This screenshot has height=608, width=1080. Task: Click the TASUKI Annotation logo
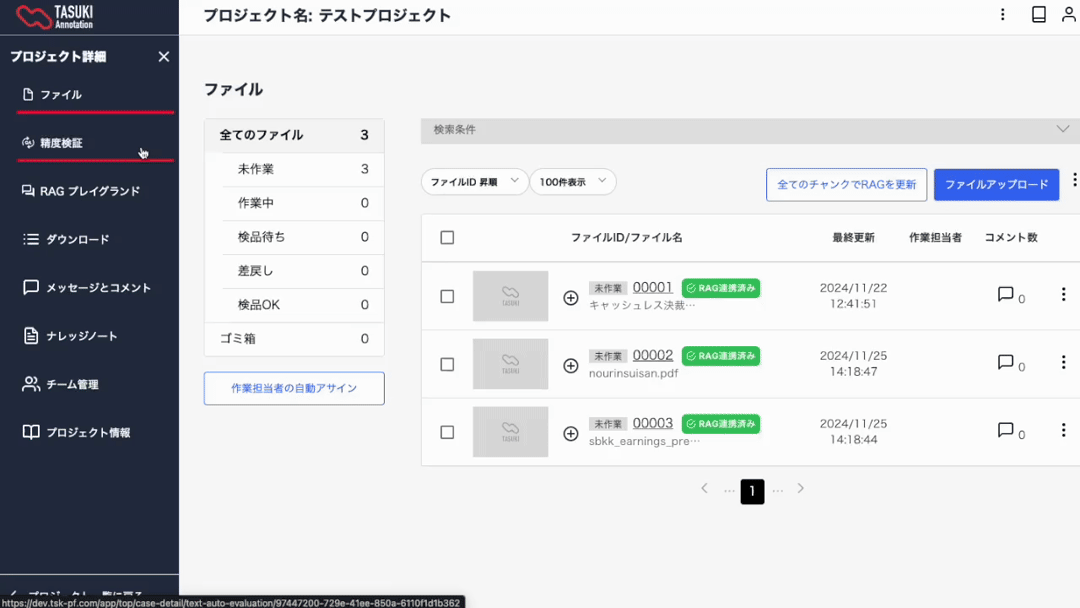tap(54, 17)
